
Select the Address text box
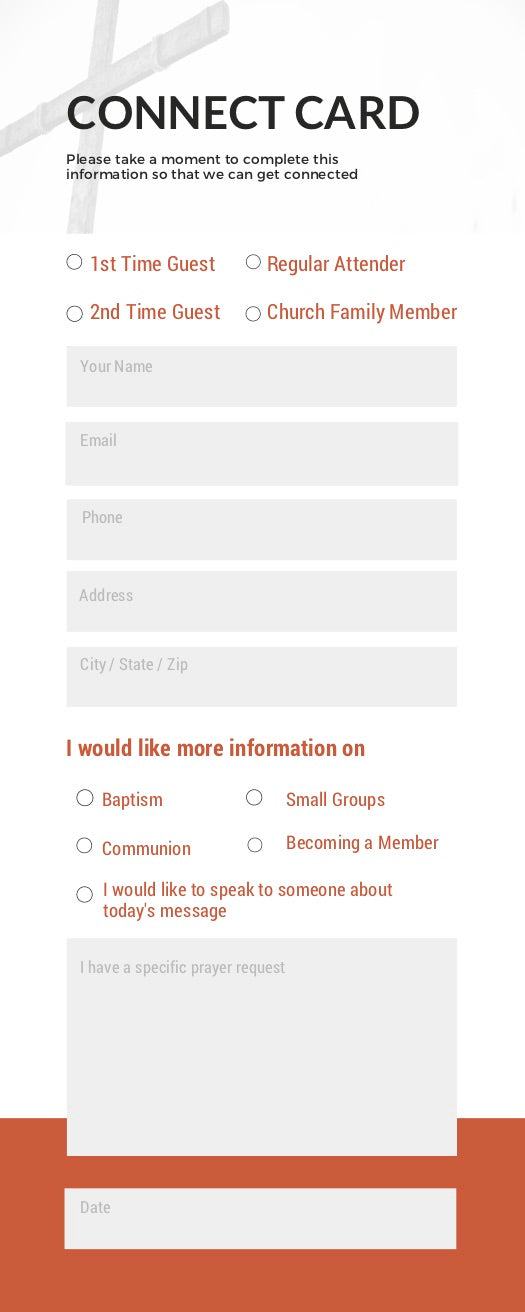(262, 601)
